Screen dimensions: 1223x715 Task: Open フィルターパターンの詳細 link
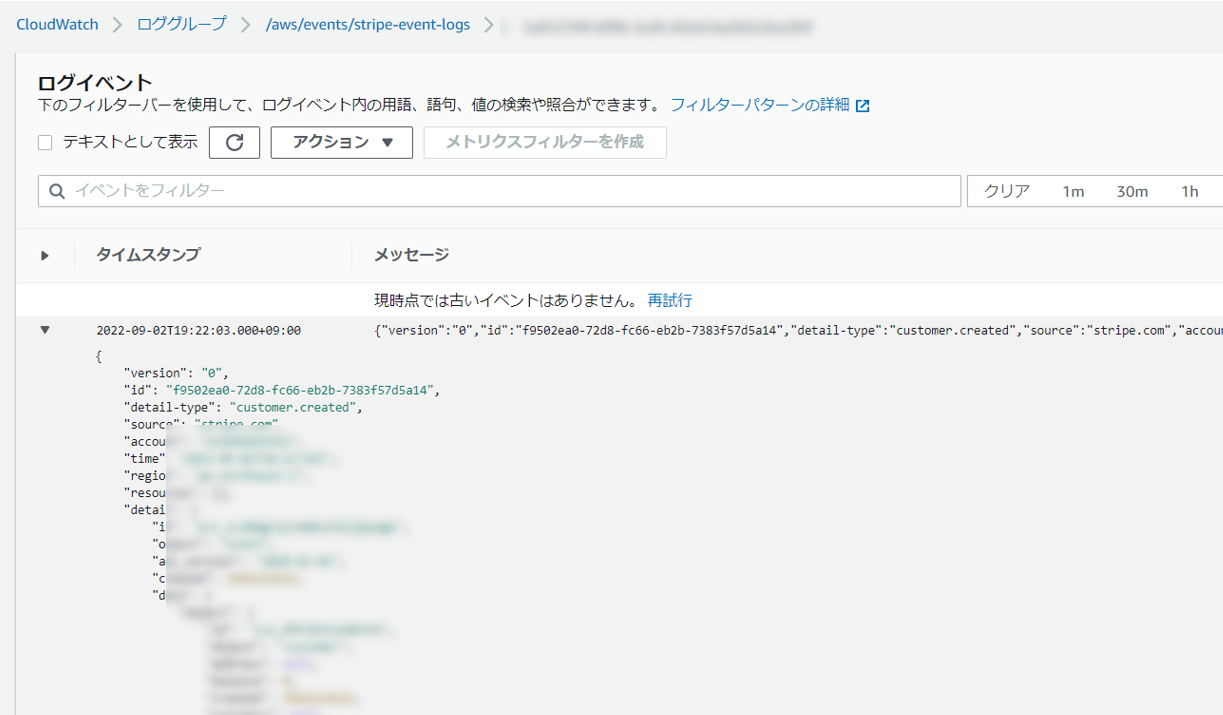point(759,105)
